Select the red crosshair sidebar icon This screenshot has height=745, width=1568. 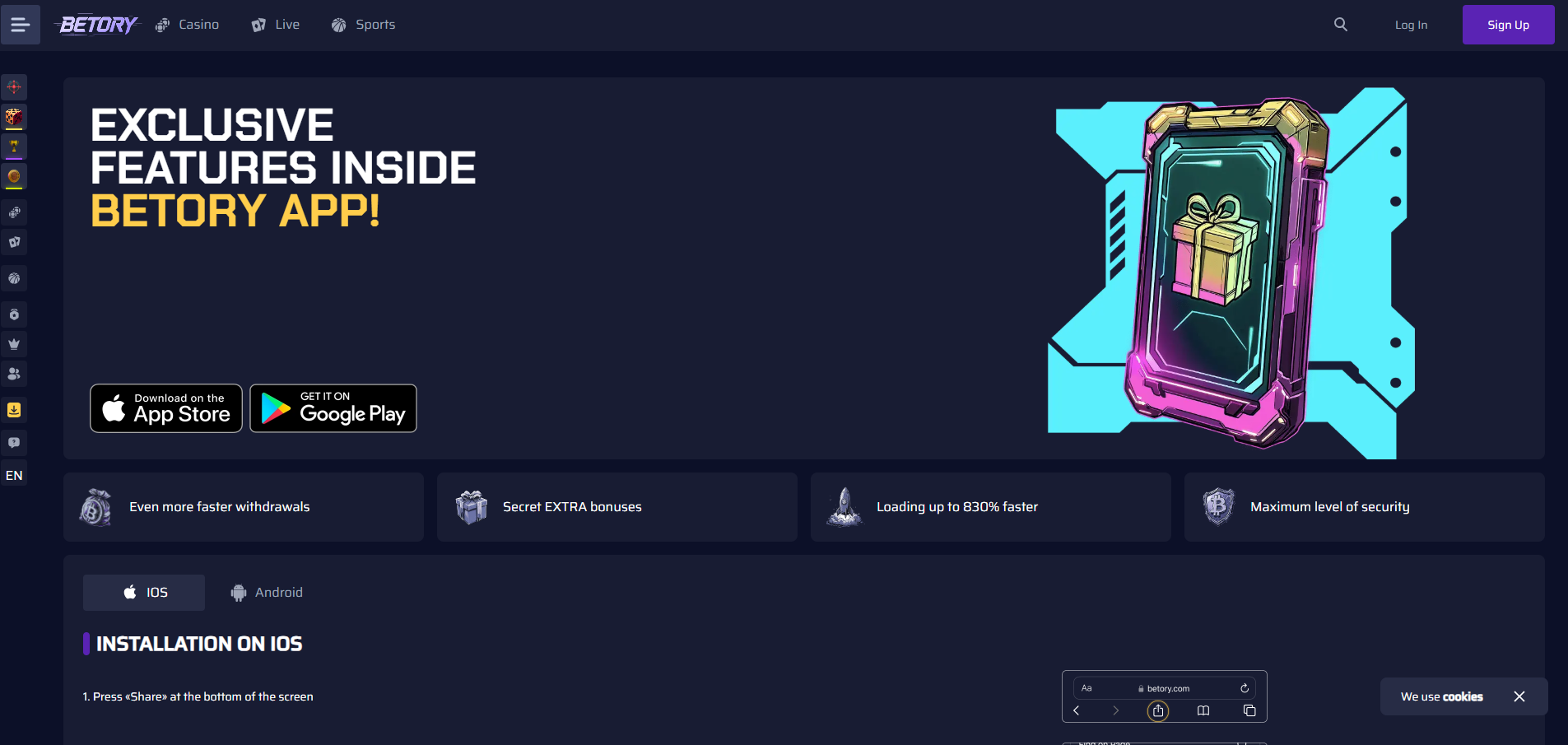[x=14, y=86]
